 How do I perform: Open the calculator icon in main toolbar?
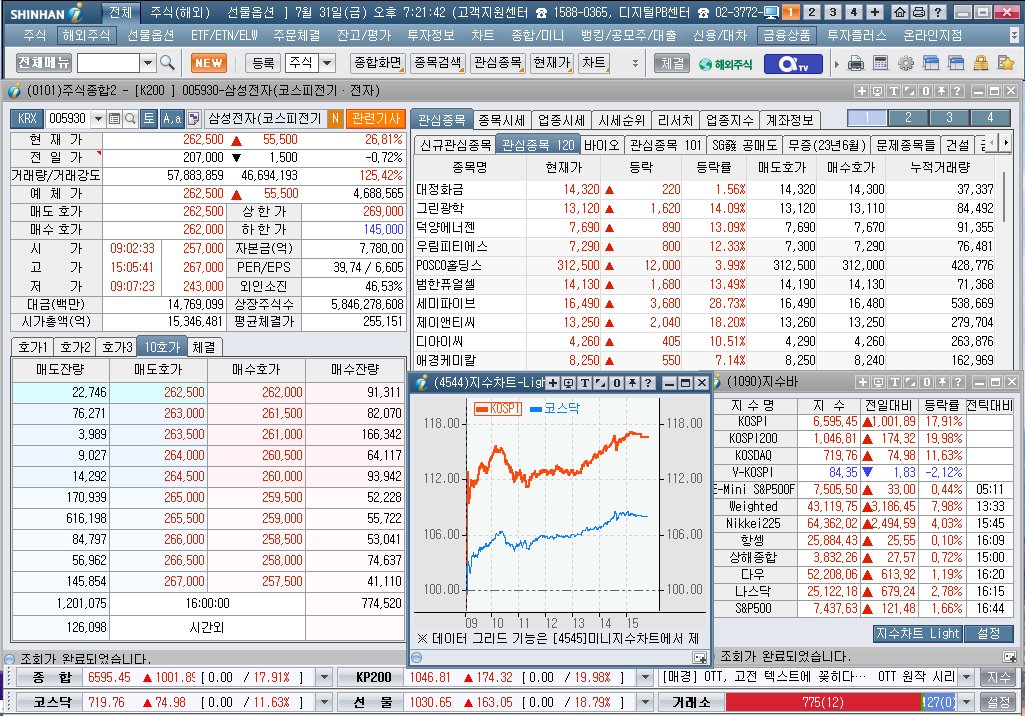click(881, 63)
